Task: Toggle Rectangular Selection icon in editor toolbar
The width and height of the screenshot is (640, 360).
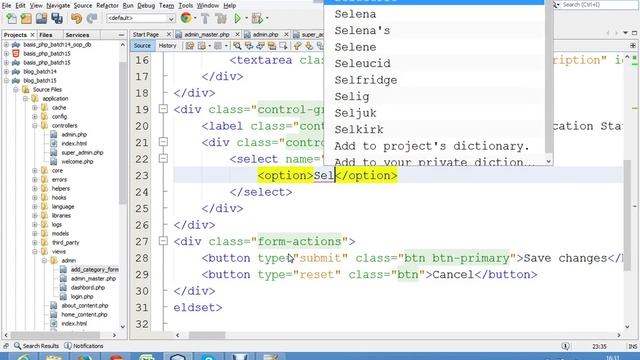Action: [x=283, y=46]
